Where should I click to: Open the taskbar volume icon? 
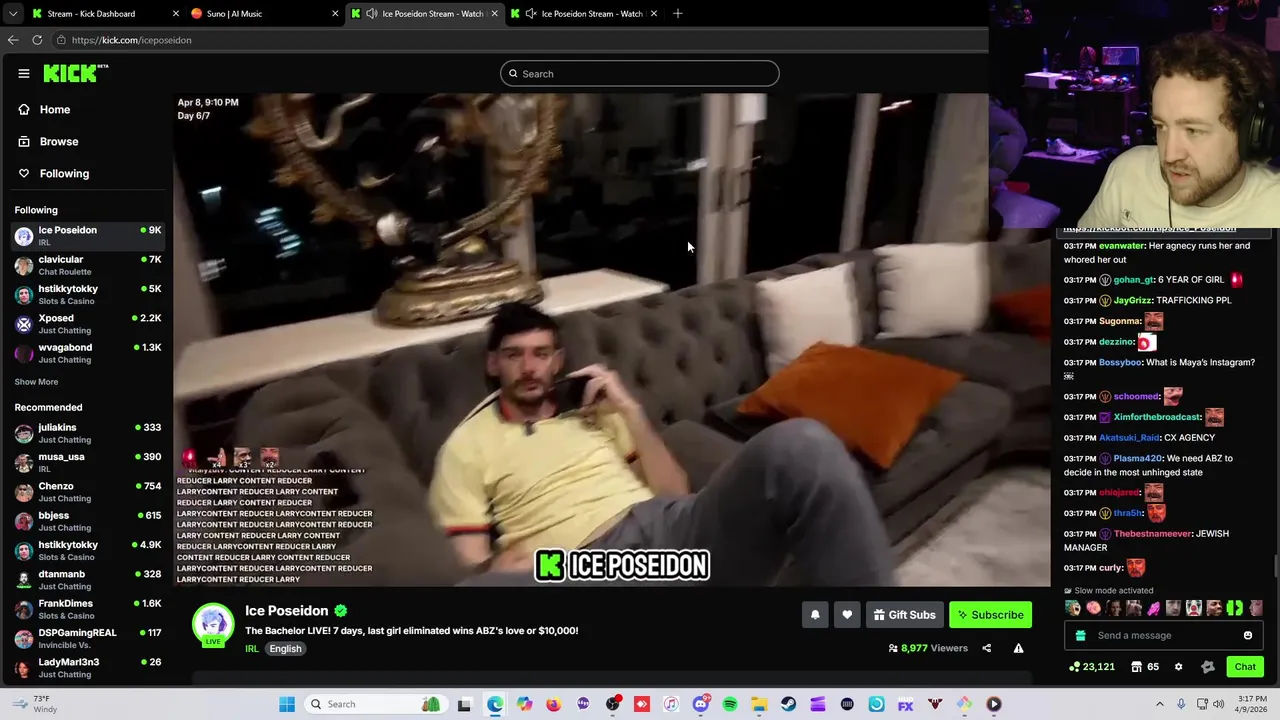[1219, 704]
